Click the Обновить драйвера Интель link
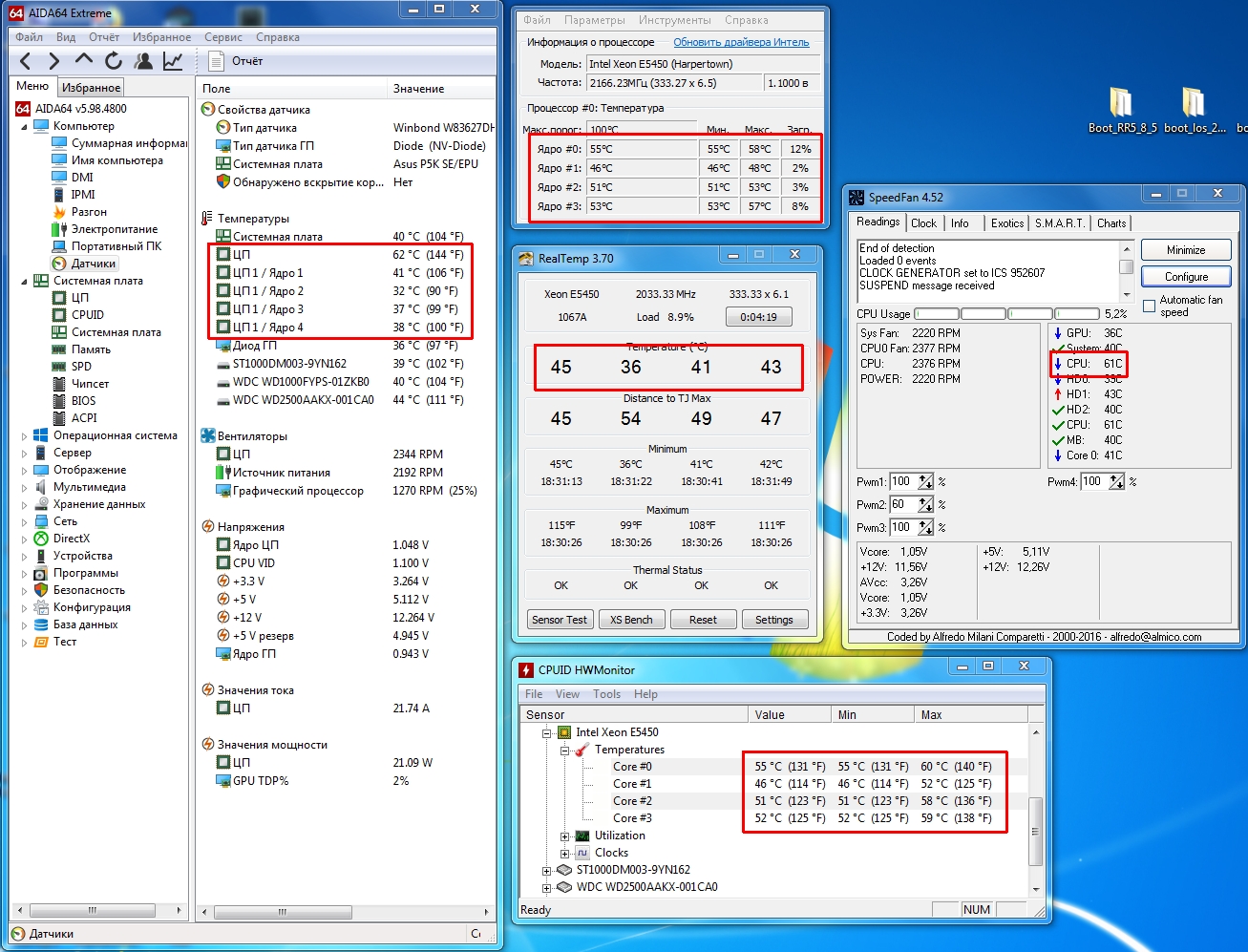Viewport: 1248px width, 952px height. click(x=741, y=42)
